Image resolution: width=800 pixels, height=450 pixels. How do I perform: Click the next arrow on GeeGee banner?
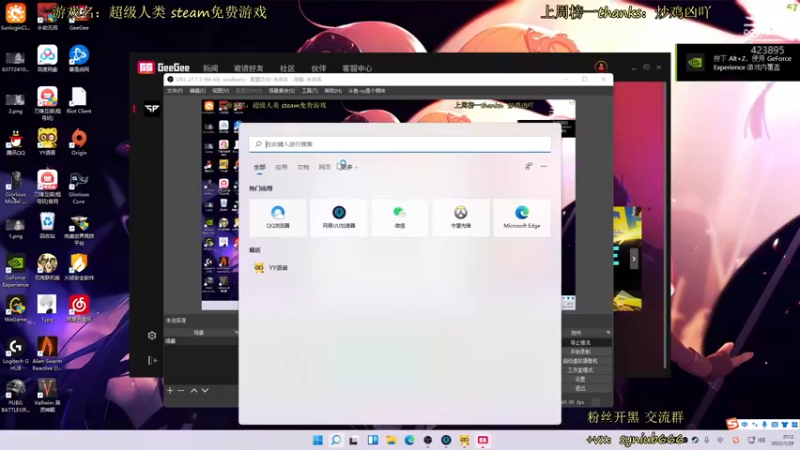(634, 259)
